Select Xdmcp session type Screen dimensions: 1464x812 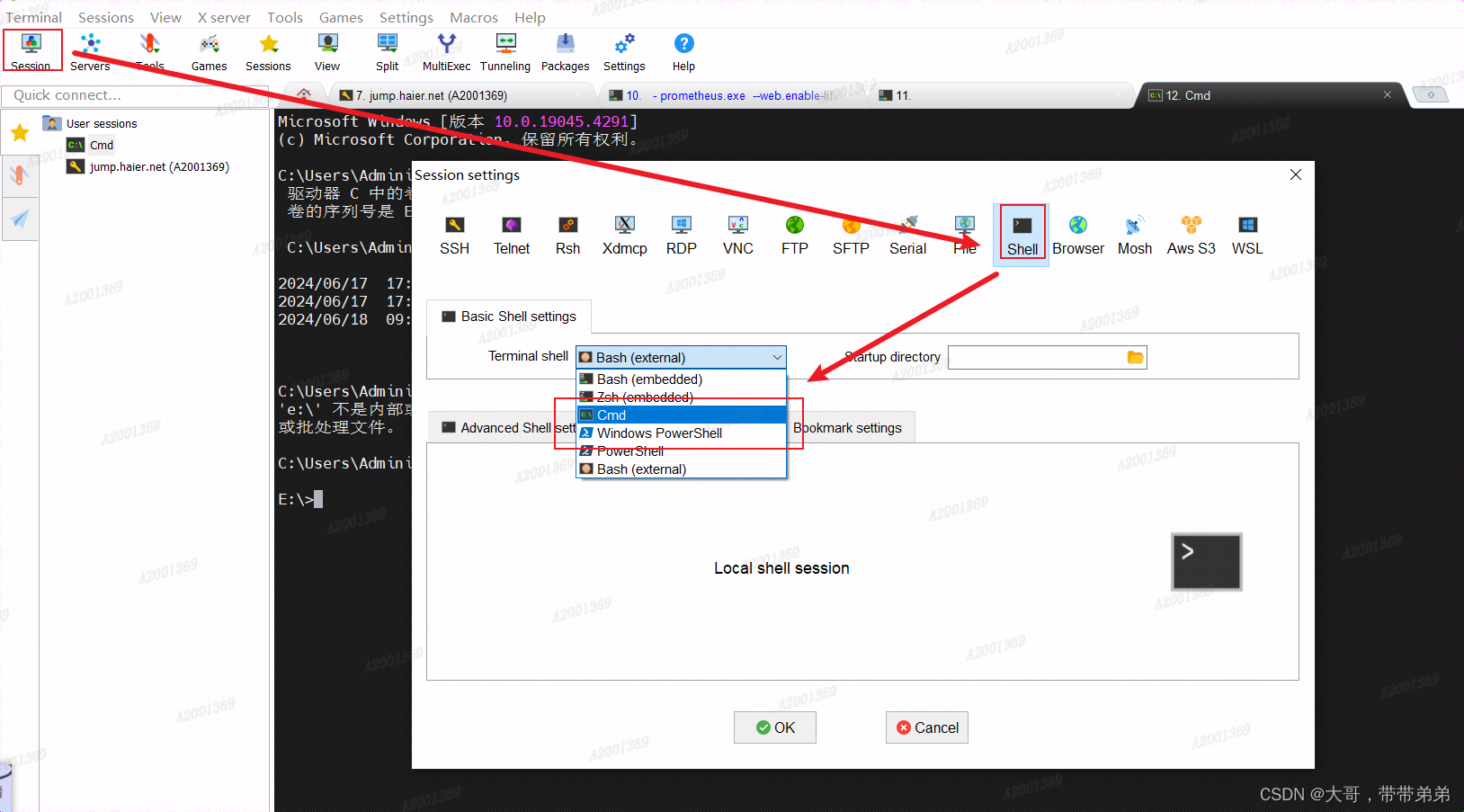point(624,236)
